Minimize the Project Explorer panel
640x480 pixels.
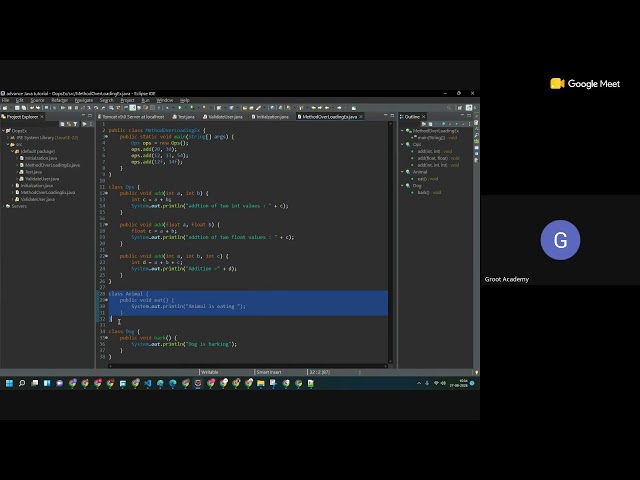(84, 116)
